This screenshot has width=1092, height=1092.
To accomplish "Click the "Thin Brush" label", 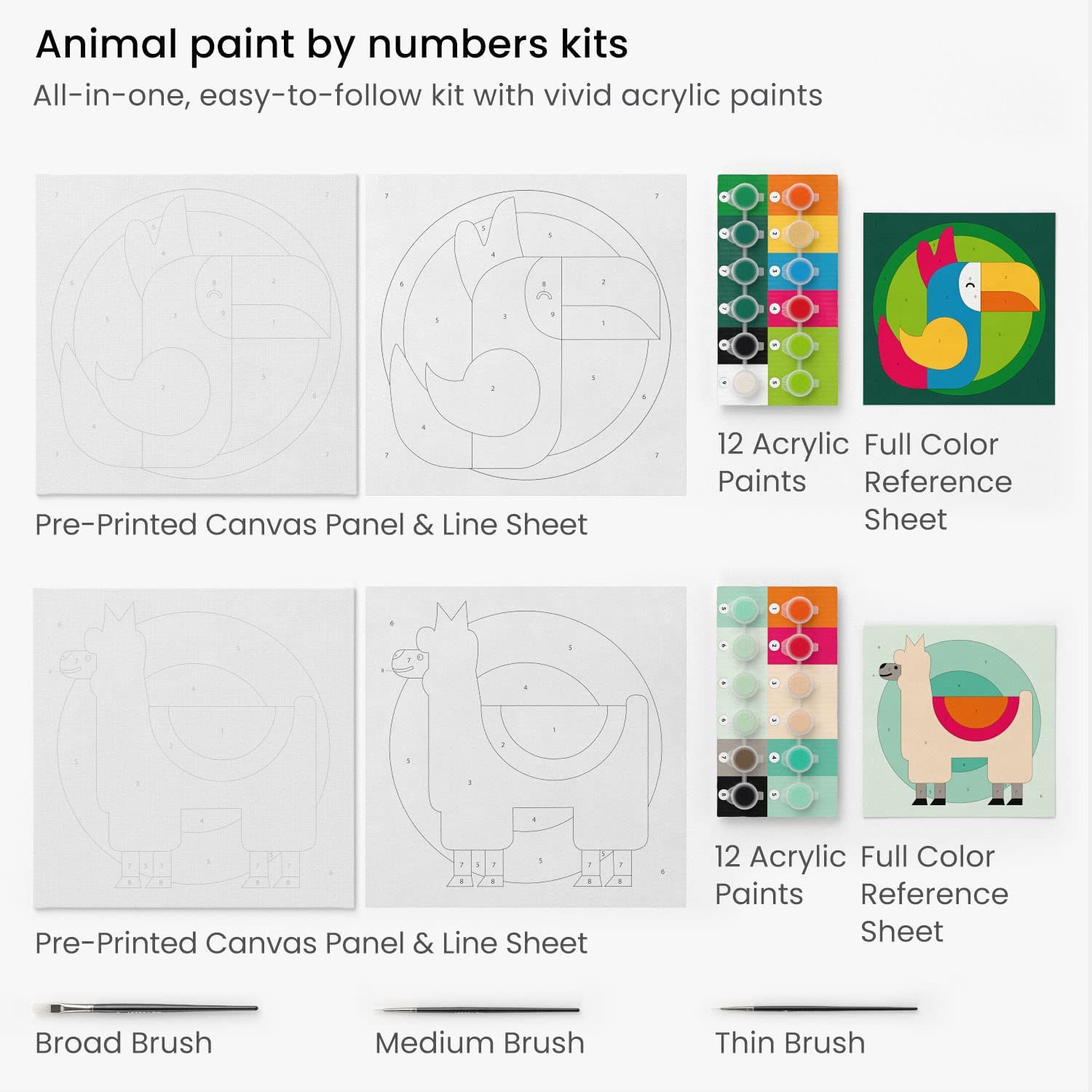I will click(790, 1043).
